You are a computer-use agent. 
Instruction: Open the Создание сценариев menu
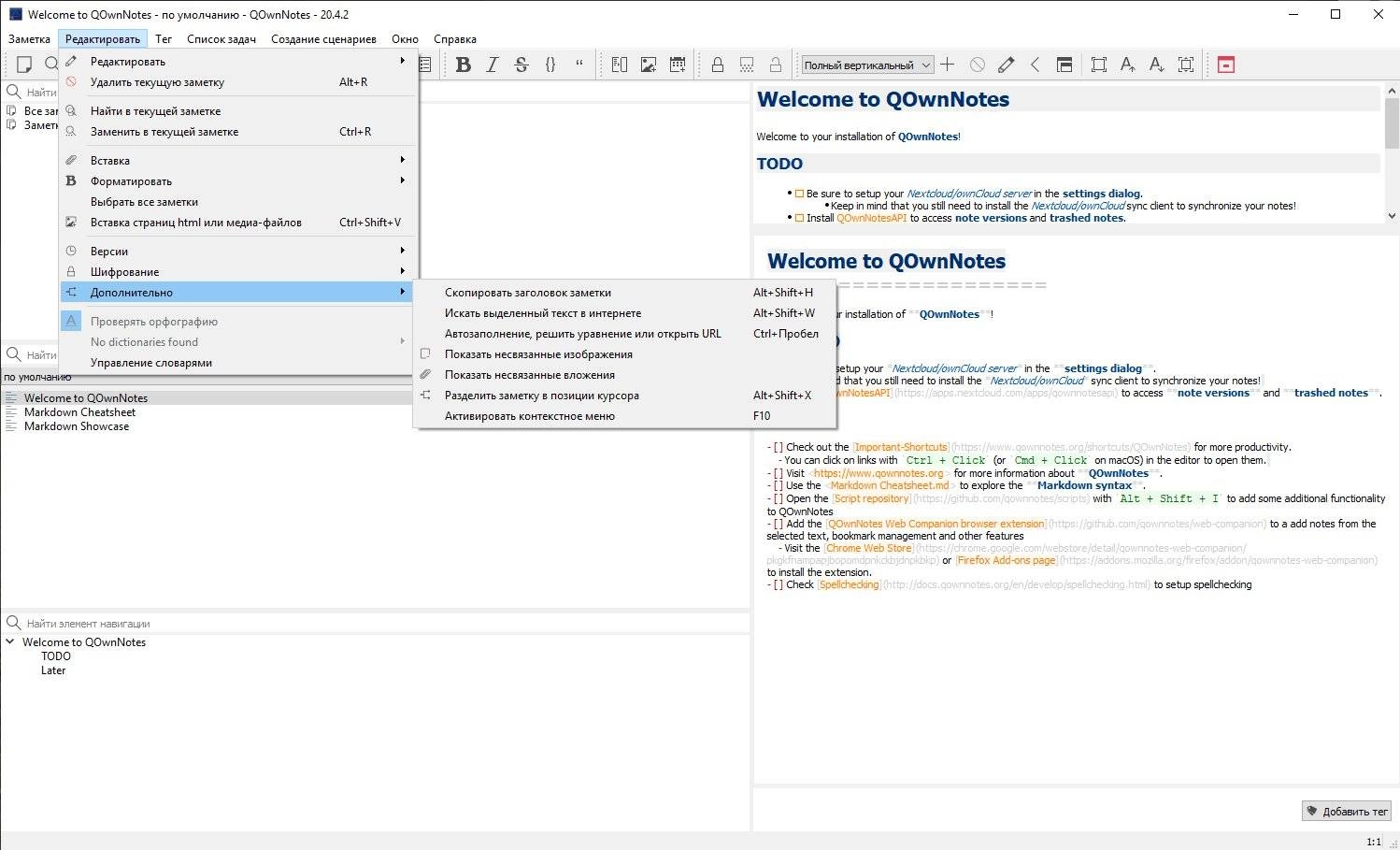[x=323, y=39]
